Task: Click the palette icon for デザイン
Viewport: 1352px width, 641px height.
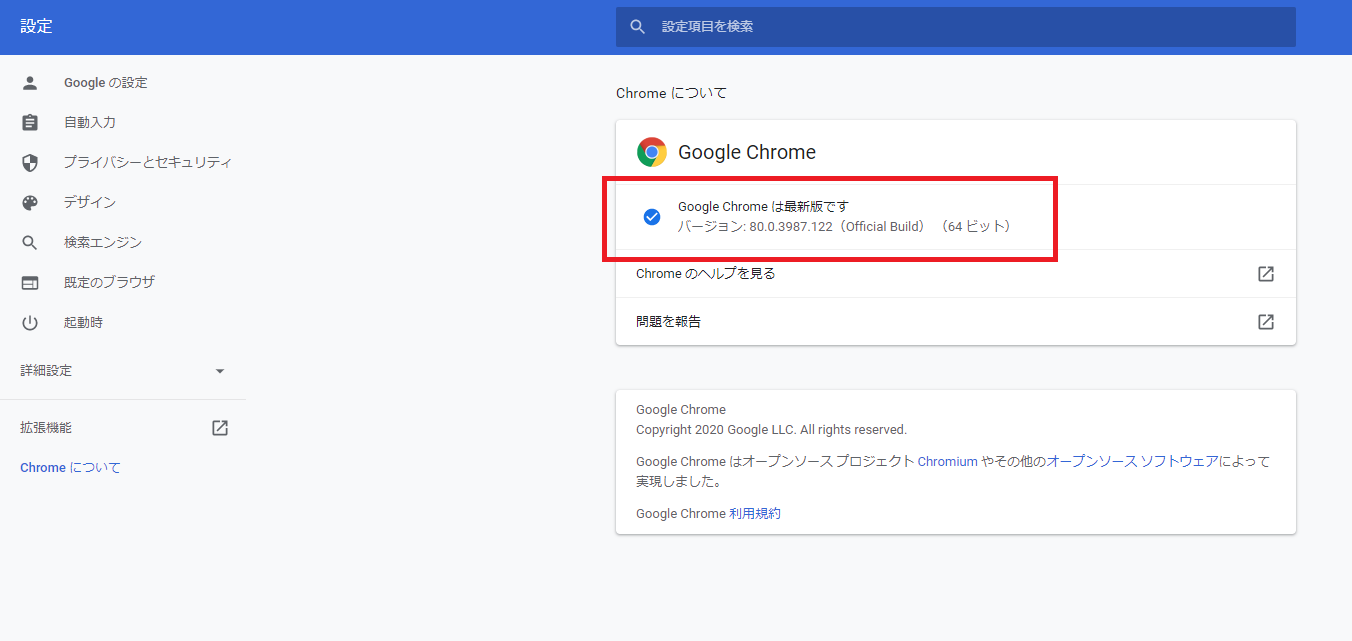Action: 30,203
